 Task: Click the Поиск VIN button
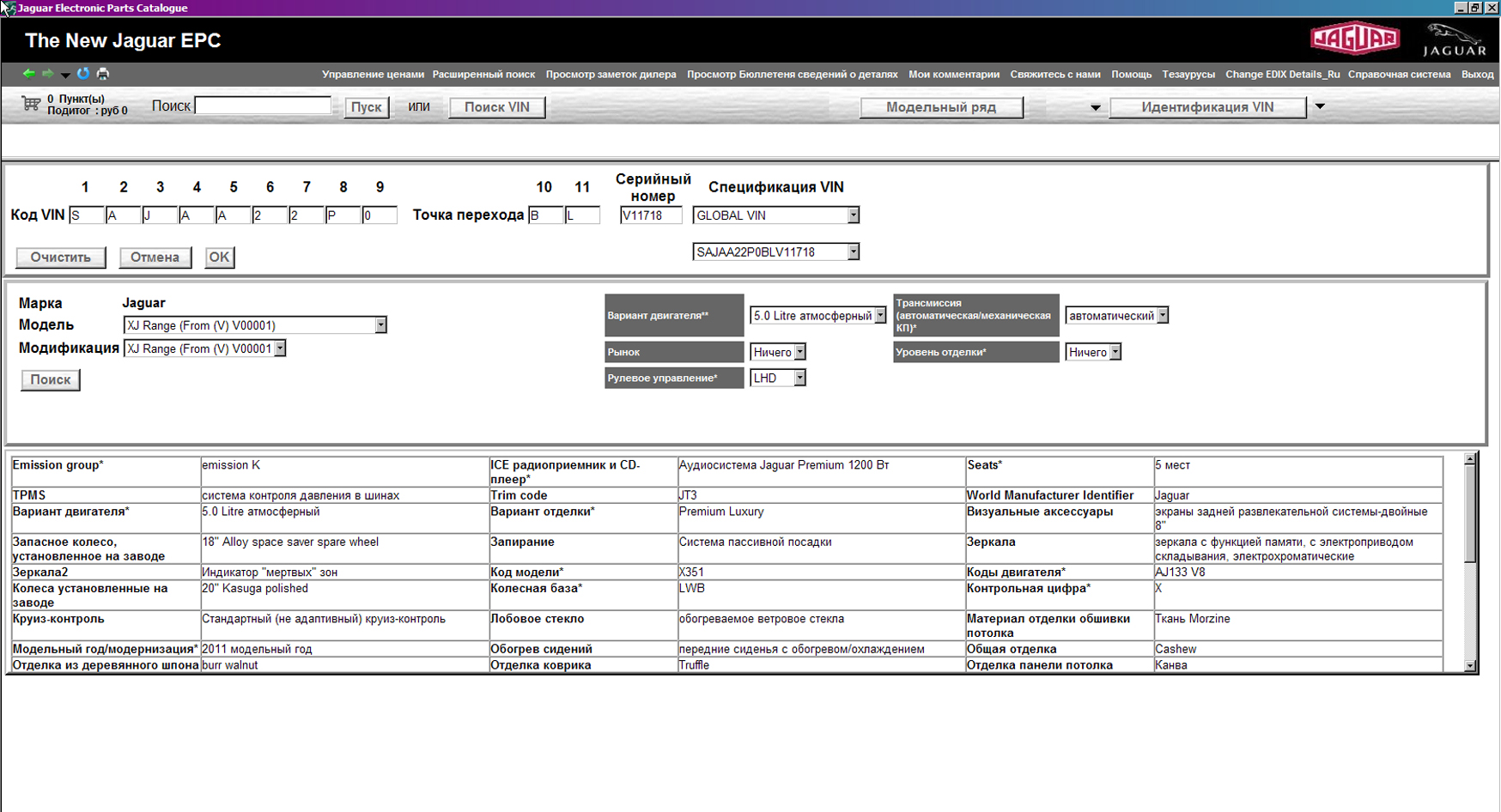coord(496,107)
